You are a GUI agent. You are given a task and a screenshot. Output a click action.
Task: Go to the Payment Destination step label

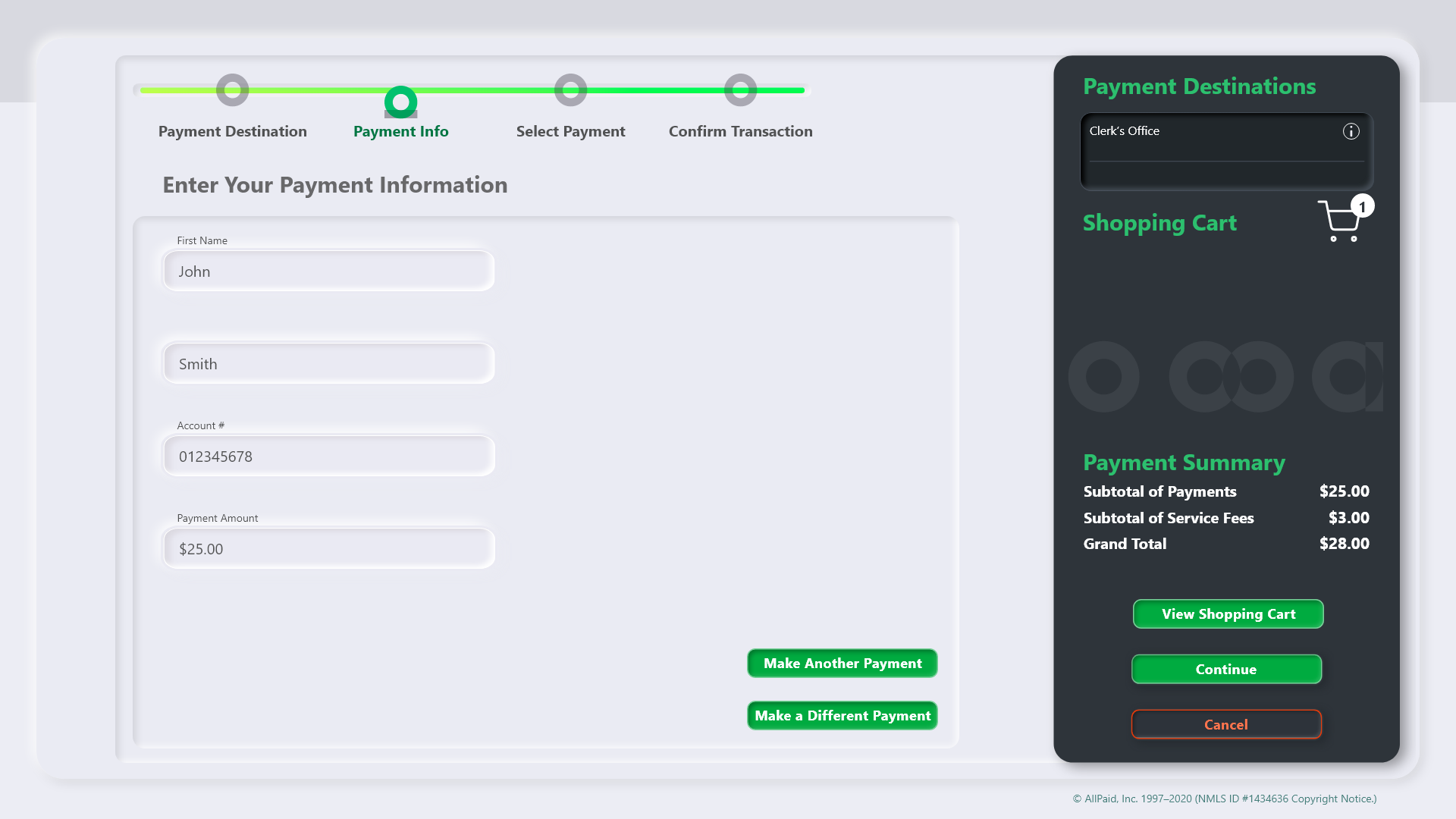tap(232, 131)
